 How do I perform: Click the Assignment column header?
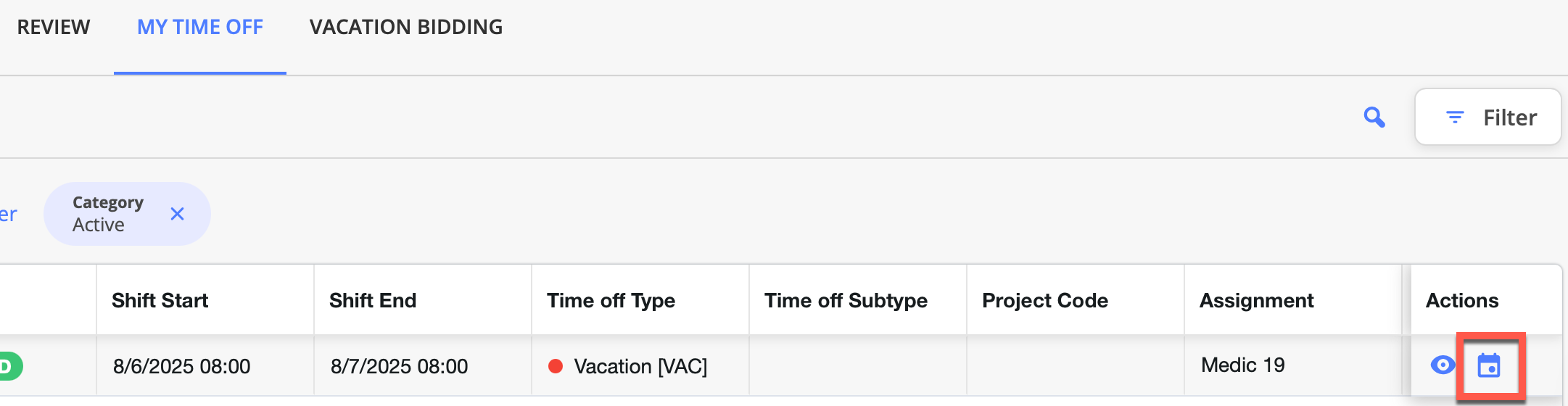[1256, 300]
